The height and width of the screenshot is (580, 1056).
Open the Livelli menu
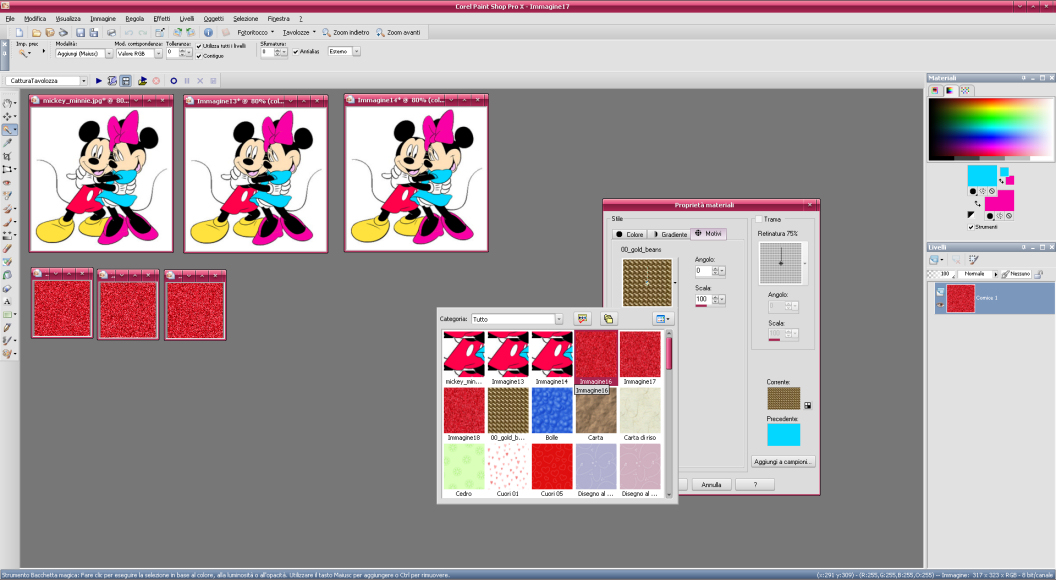187,19
